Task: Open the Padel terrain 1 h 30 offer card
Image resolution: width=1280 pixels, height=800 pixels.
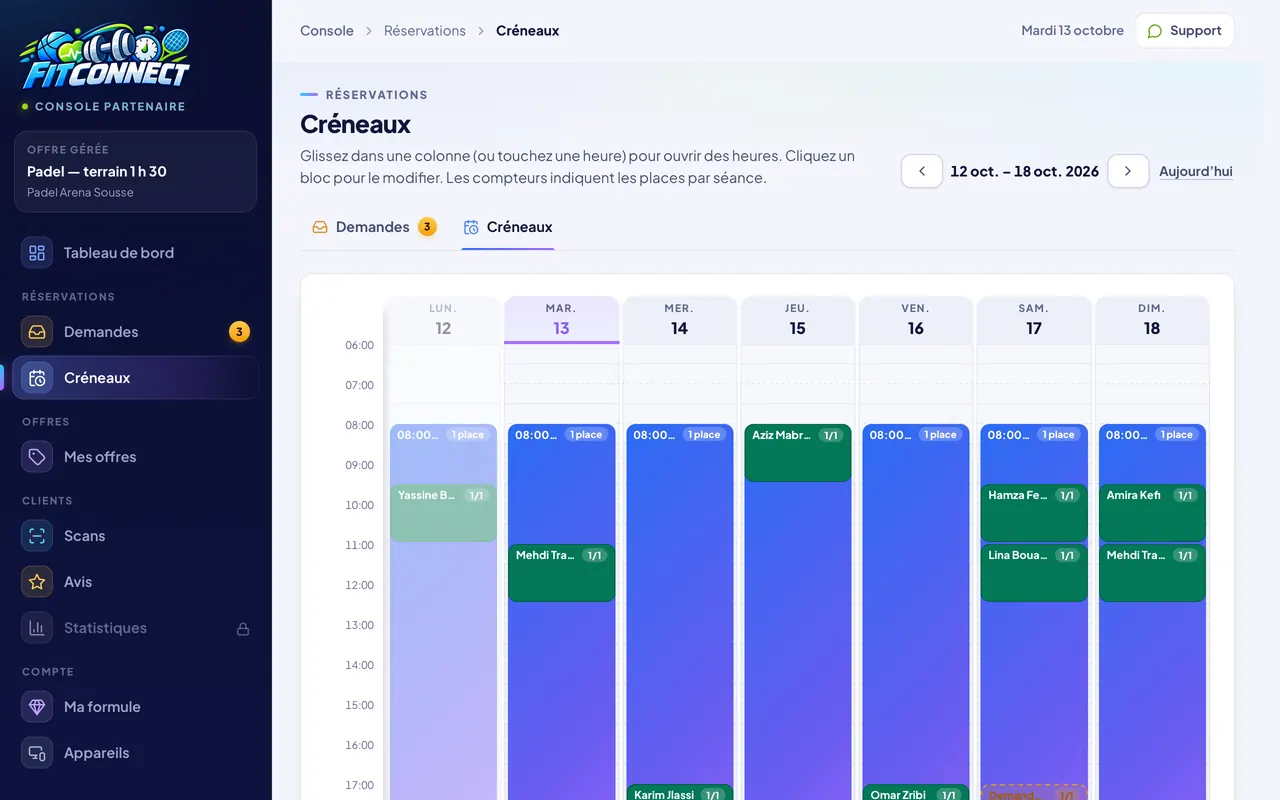Action: click(x=136, y=171)
